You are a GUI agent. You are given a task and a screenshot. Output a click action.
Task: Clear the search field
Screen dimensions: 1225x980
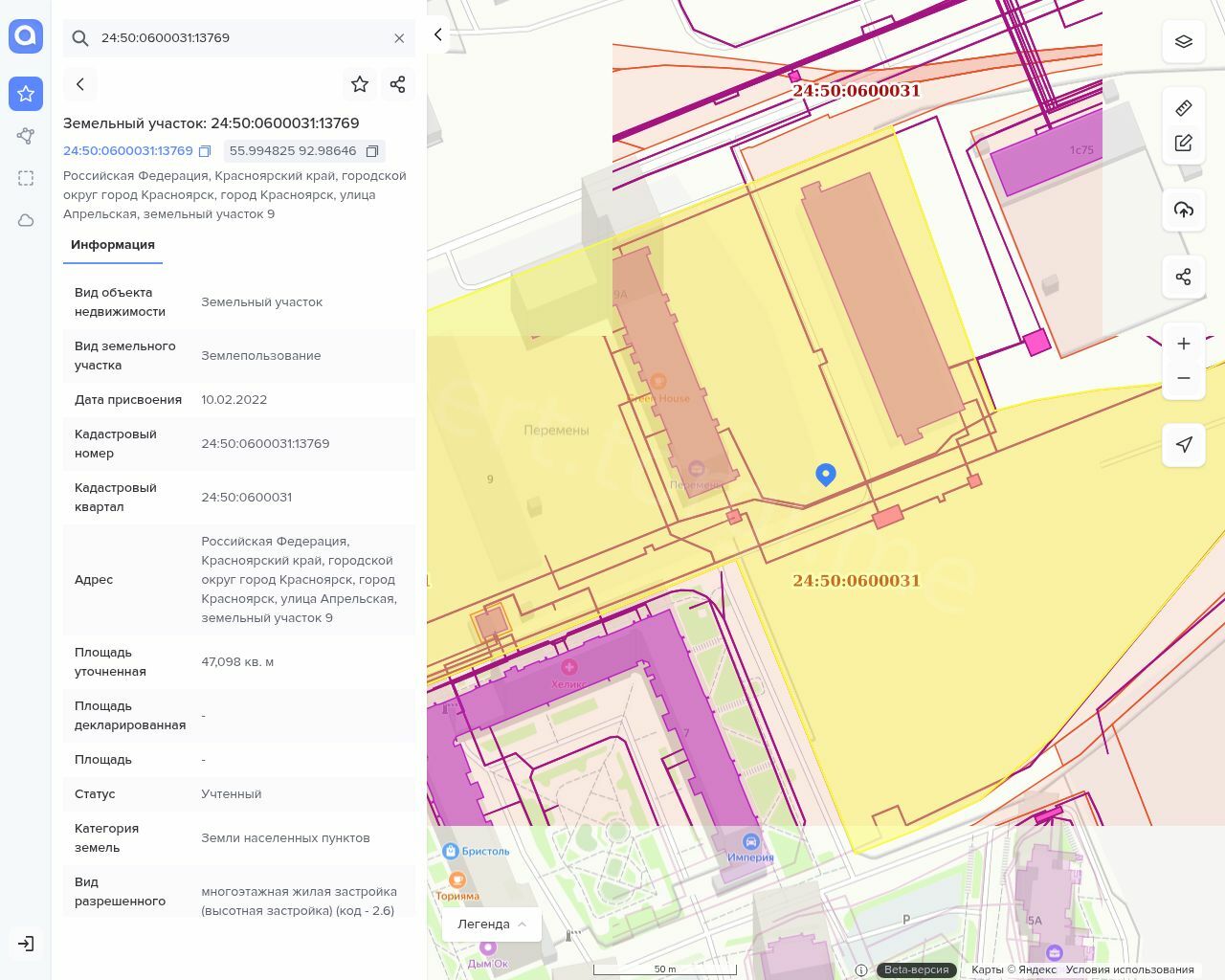(399, 38)
